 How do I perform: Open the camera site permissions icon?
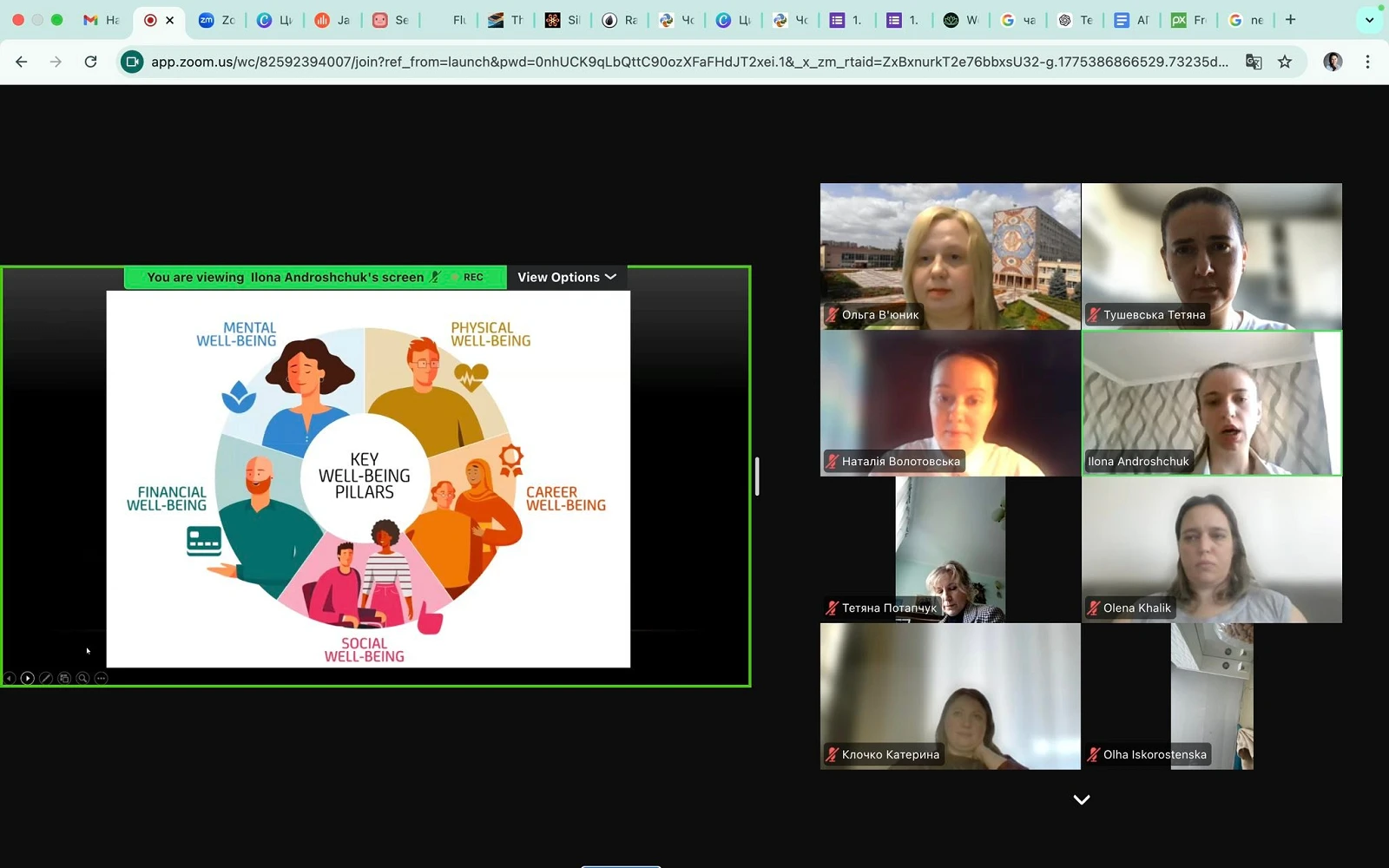(x=132, y=62)
